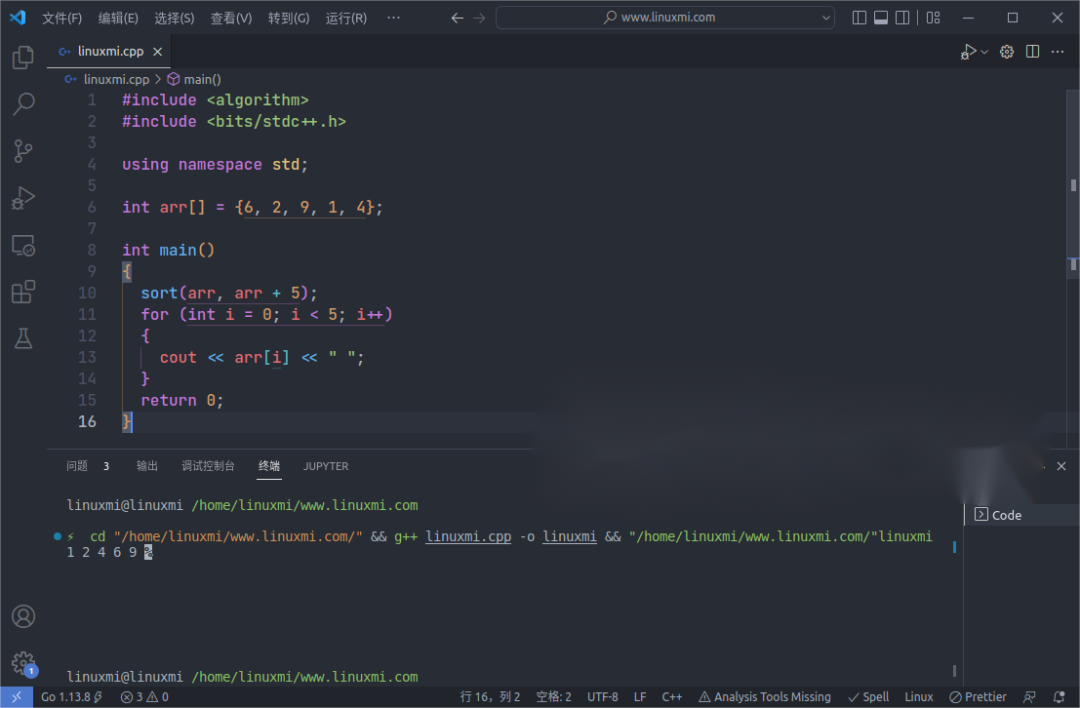Open notifications bell in status bar

pos(1059,697)
